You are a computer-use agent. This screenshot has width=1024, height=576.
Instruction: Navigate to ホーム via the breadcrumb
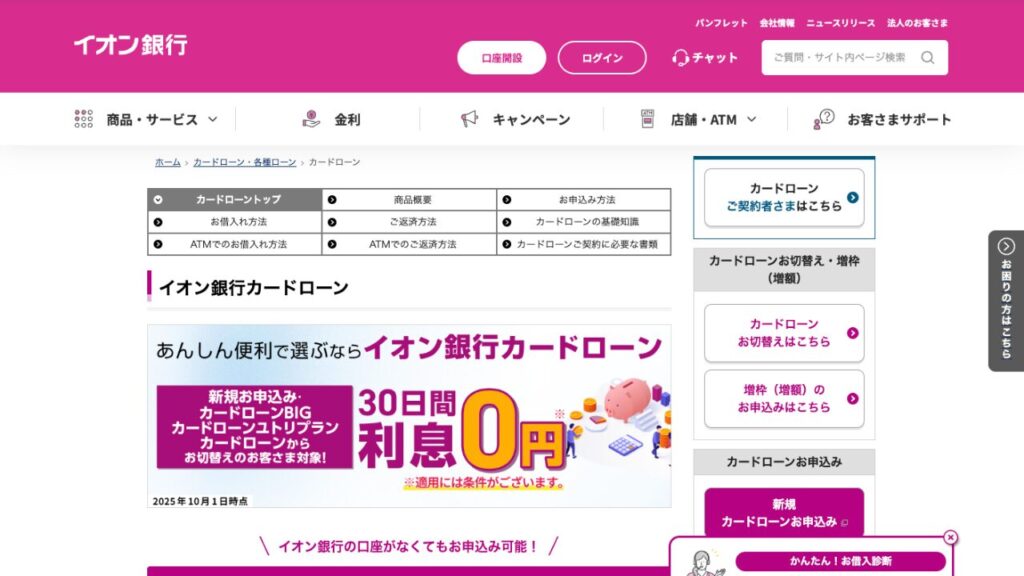tap(166, 161)
